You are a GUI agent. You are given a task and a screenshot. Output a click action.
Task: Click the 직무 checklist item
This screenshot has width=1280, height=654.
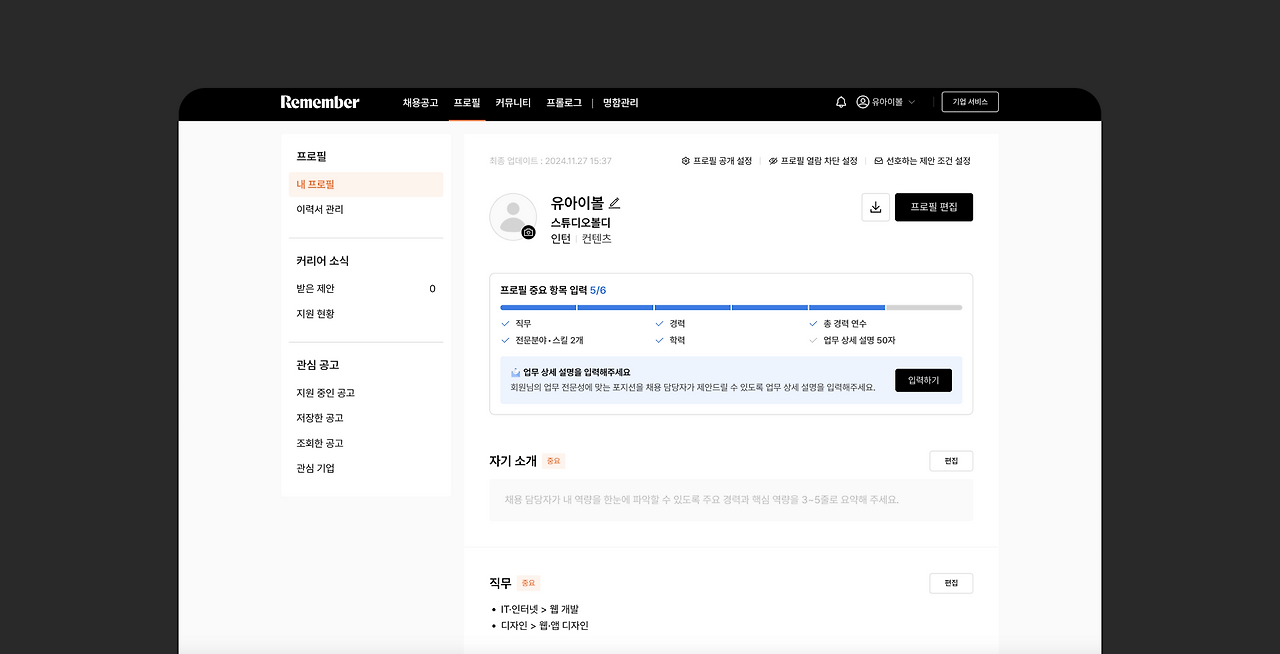click(x=516, y=324)
